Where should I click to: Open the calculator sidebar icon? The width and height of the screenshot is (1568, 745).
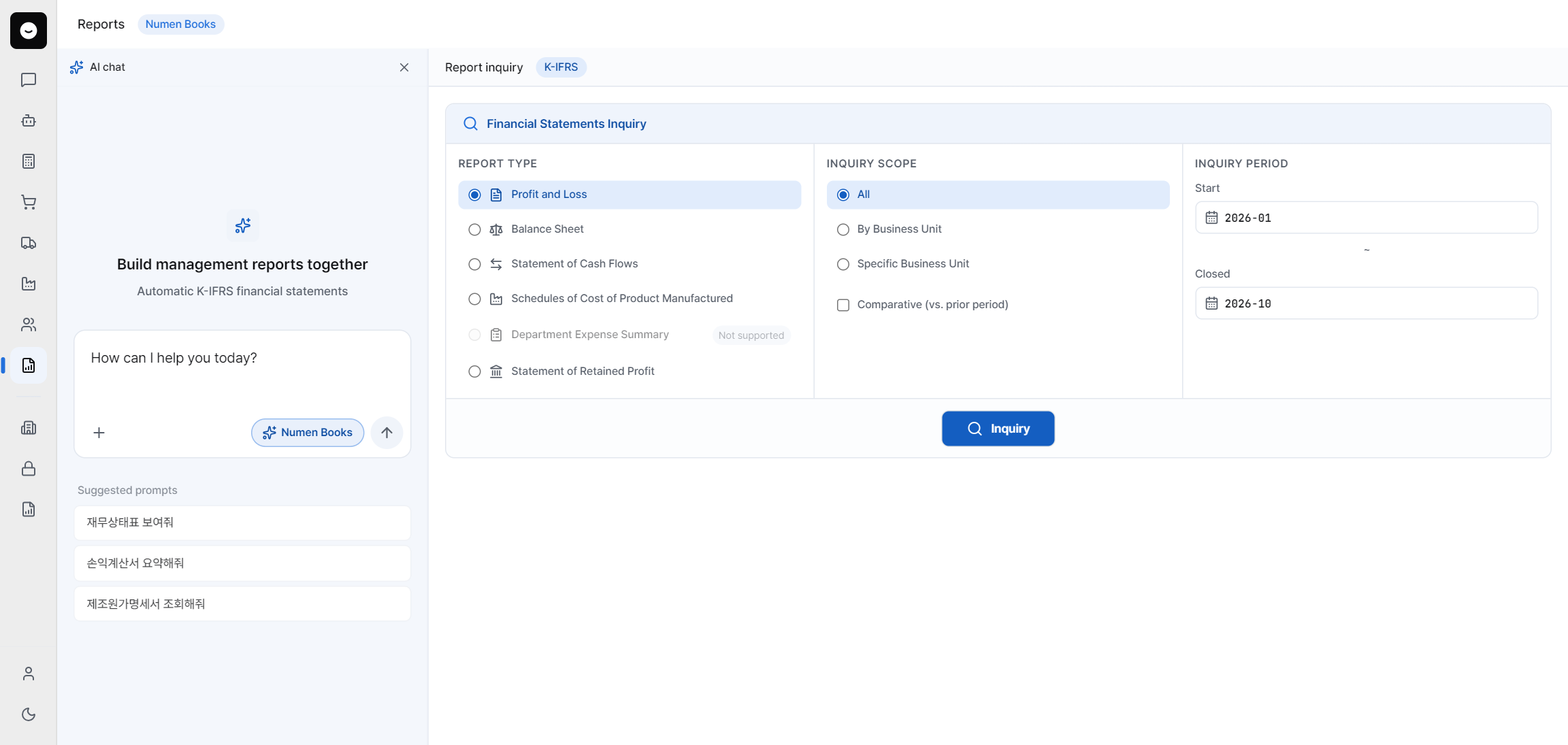pyautogui.click(x=29, y=161)
